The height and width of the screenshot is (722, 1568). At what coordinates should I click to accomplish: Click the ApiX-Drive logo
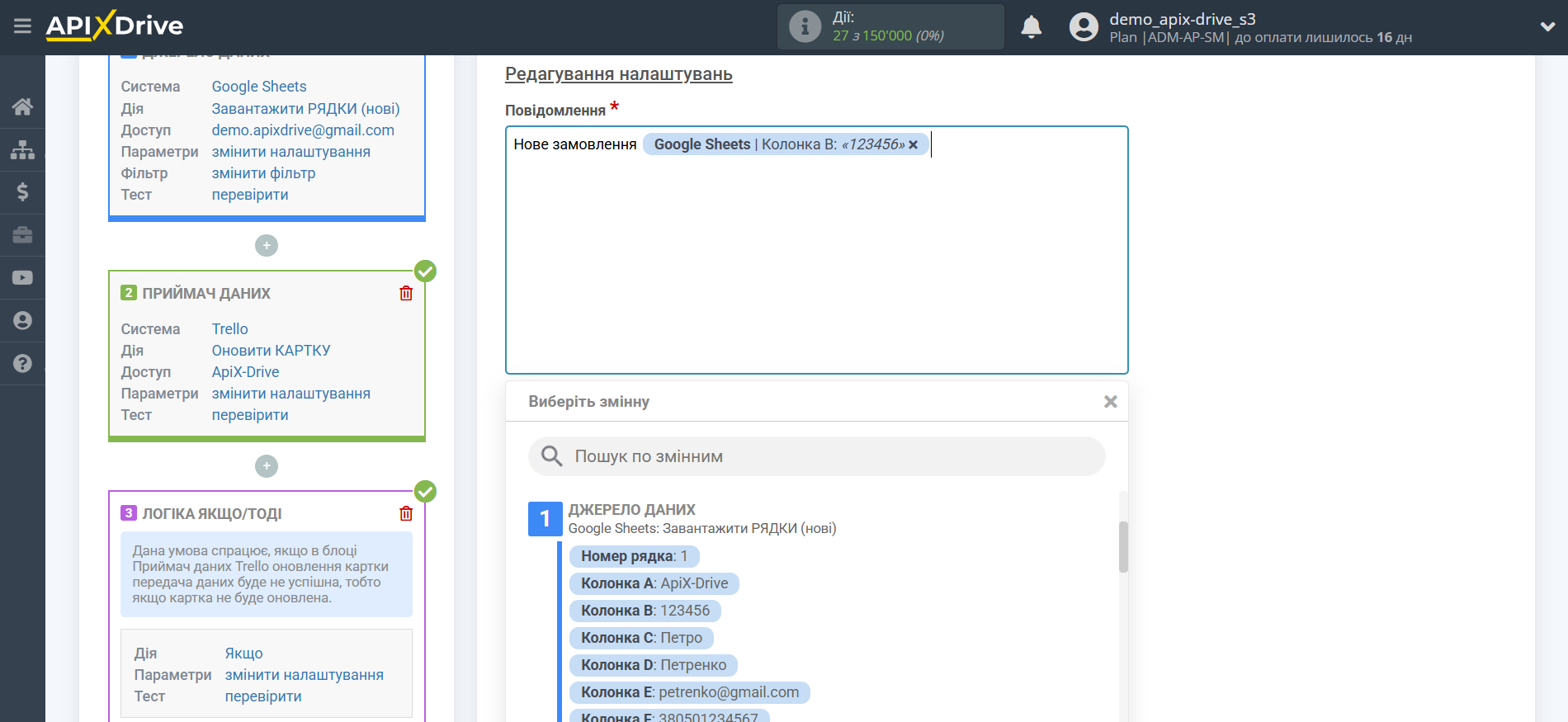(115, 26)
